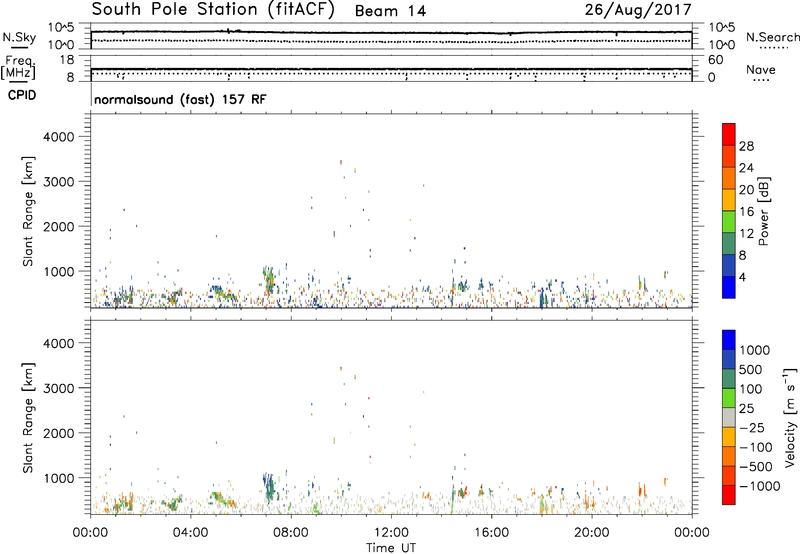The image size is (800, 554).
Task: Click '3000' tick on power panel range axis
Action: (x=59, y=182)
